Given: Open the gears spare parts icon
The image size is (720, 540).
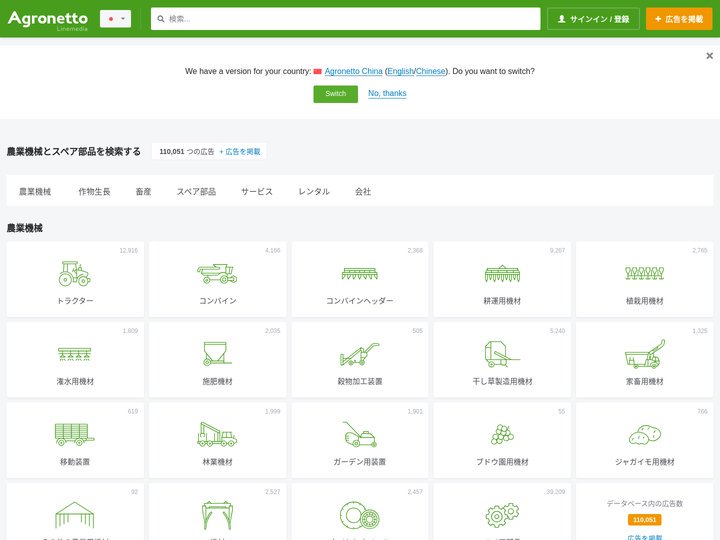Looking at the screenshot, I should click(x=502, y=515).
